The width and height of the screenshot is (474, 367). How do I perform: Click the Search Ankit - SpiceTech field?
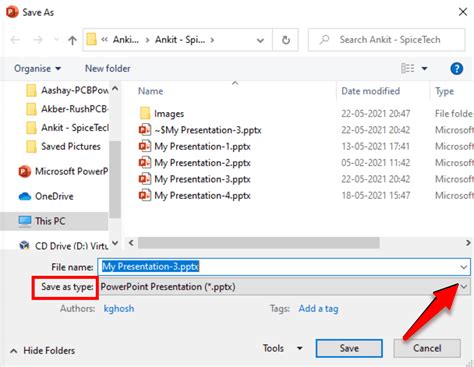387,40
